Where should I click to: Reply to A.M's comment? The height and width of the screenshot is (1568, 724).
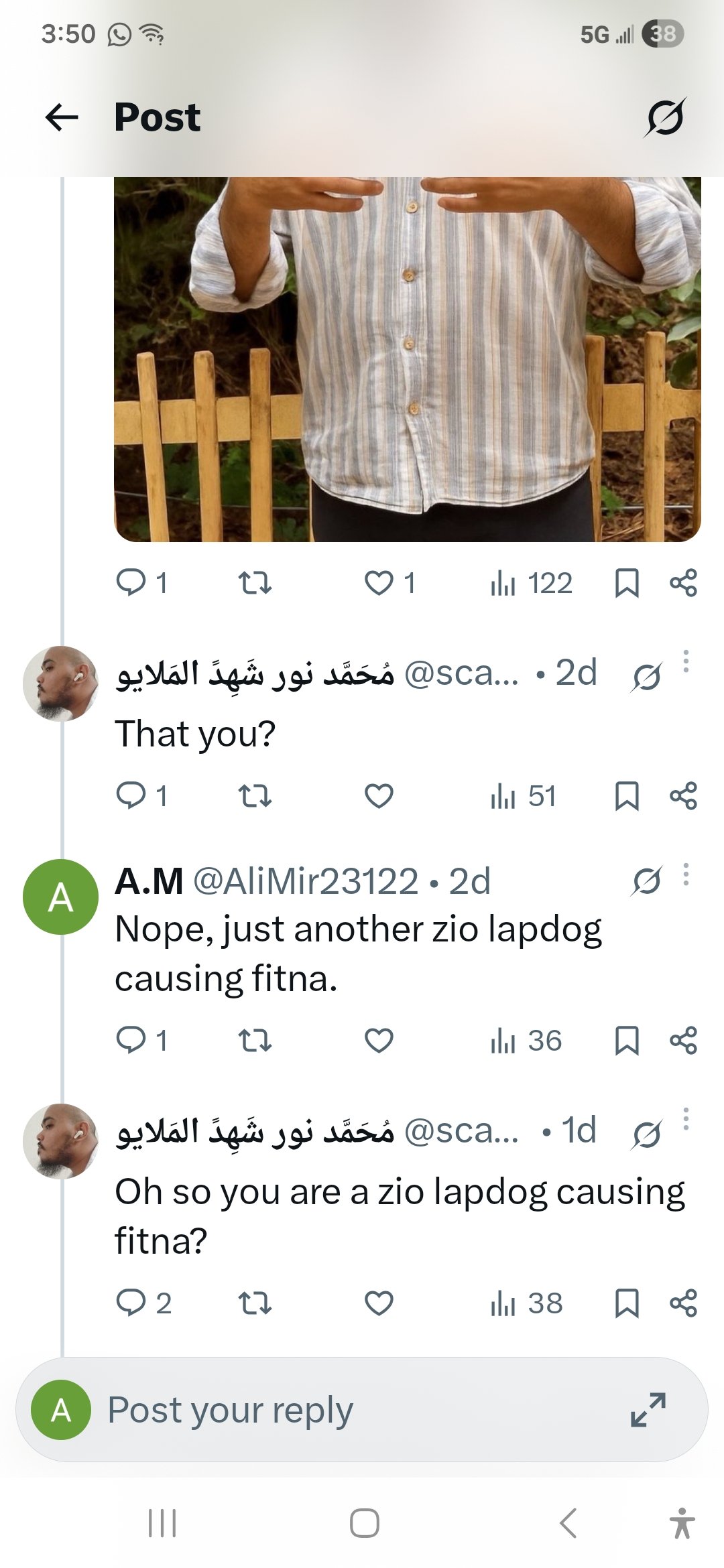(131, 1041)
